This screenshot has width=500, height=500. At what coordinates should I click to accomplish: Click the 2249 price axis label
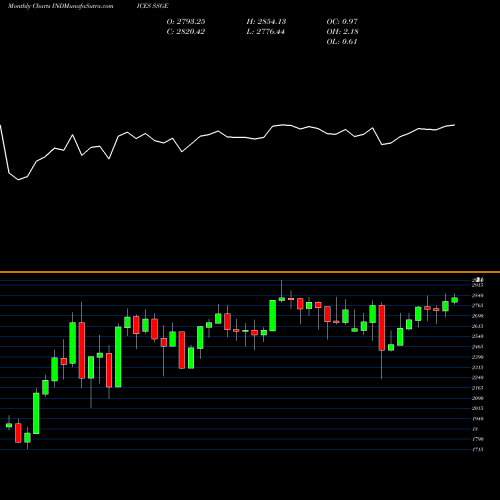click(477, 378)
